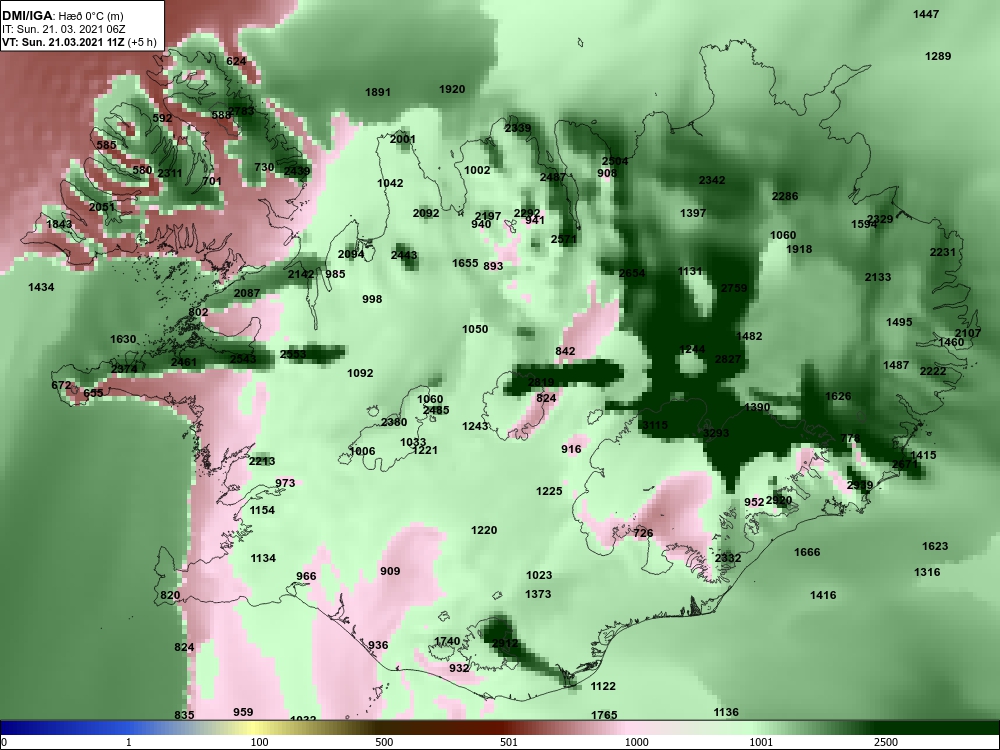1000x750 pixels.
Task: Select the map value 1666
Action: coord(807,552)
